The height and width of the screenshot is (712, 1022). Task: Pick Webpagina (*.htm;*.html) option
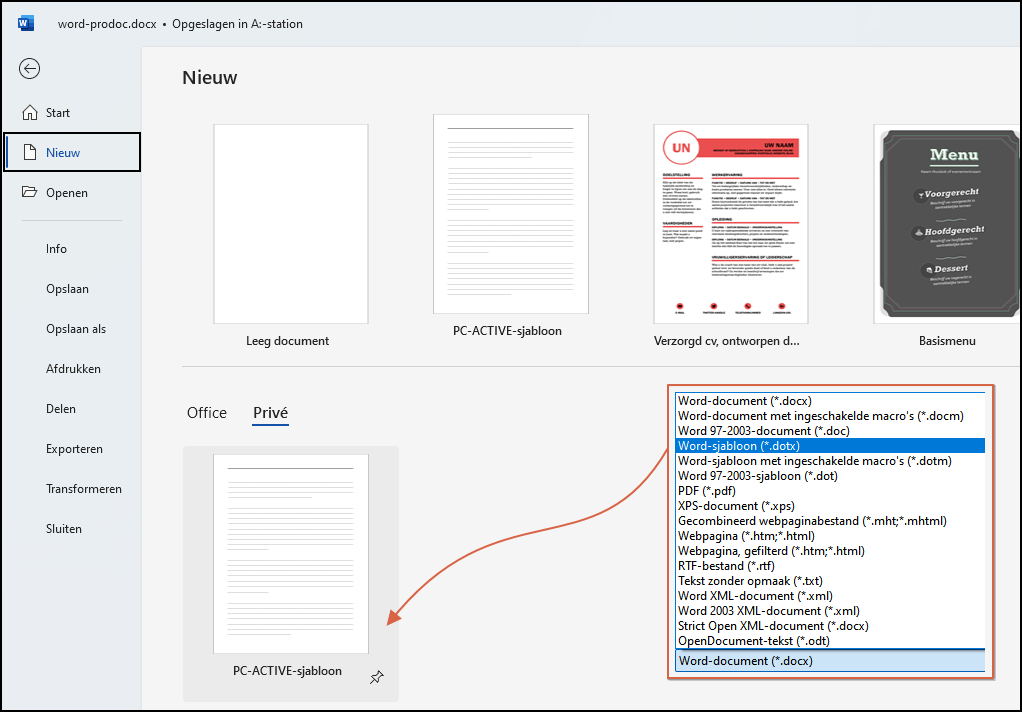pyautogui.click(x=830, y=536)
